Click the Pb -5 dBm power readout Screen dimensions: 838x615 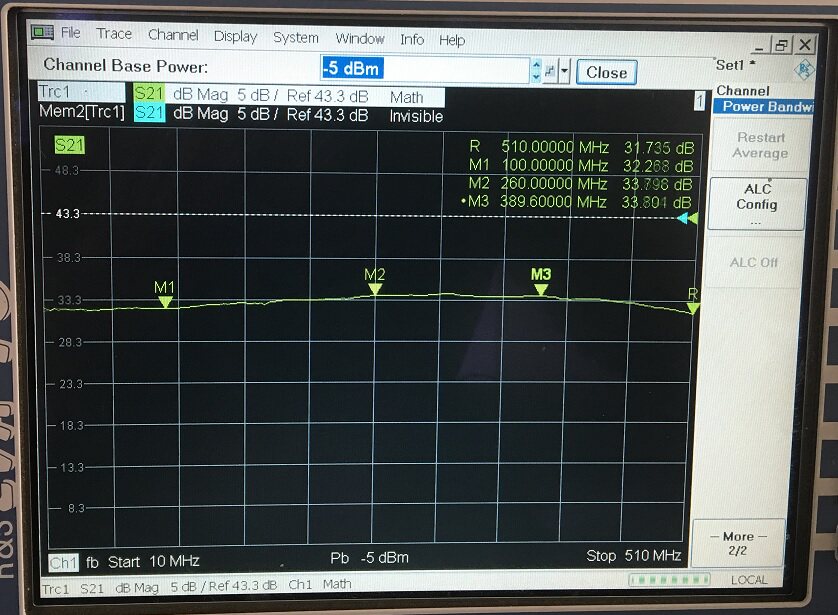point(369,558)
